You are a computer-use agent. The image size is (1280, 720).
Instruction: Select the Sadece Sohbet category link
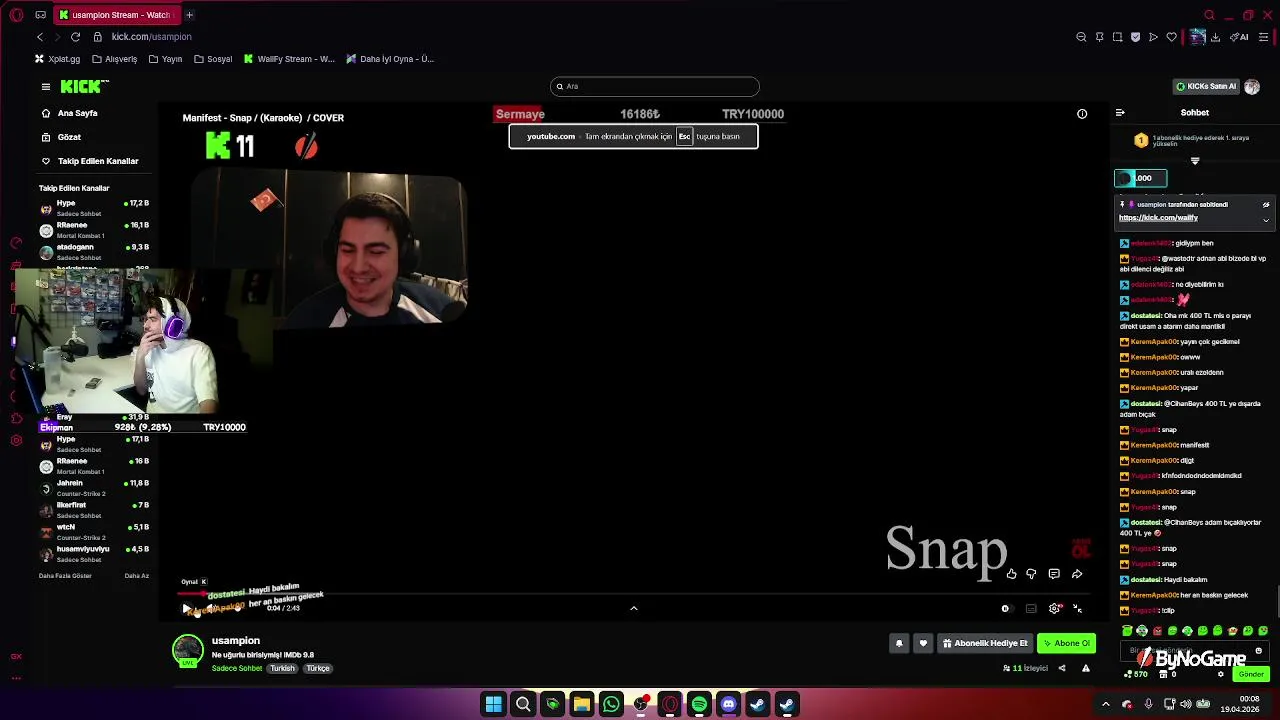click(x=237, y=668)
